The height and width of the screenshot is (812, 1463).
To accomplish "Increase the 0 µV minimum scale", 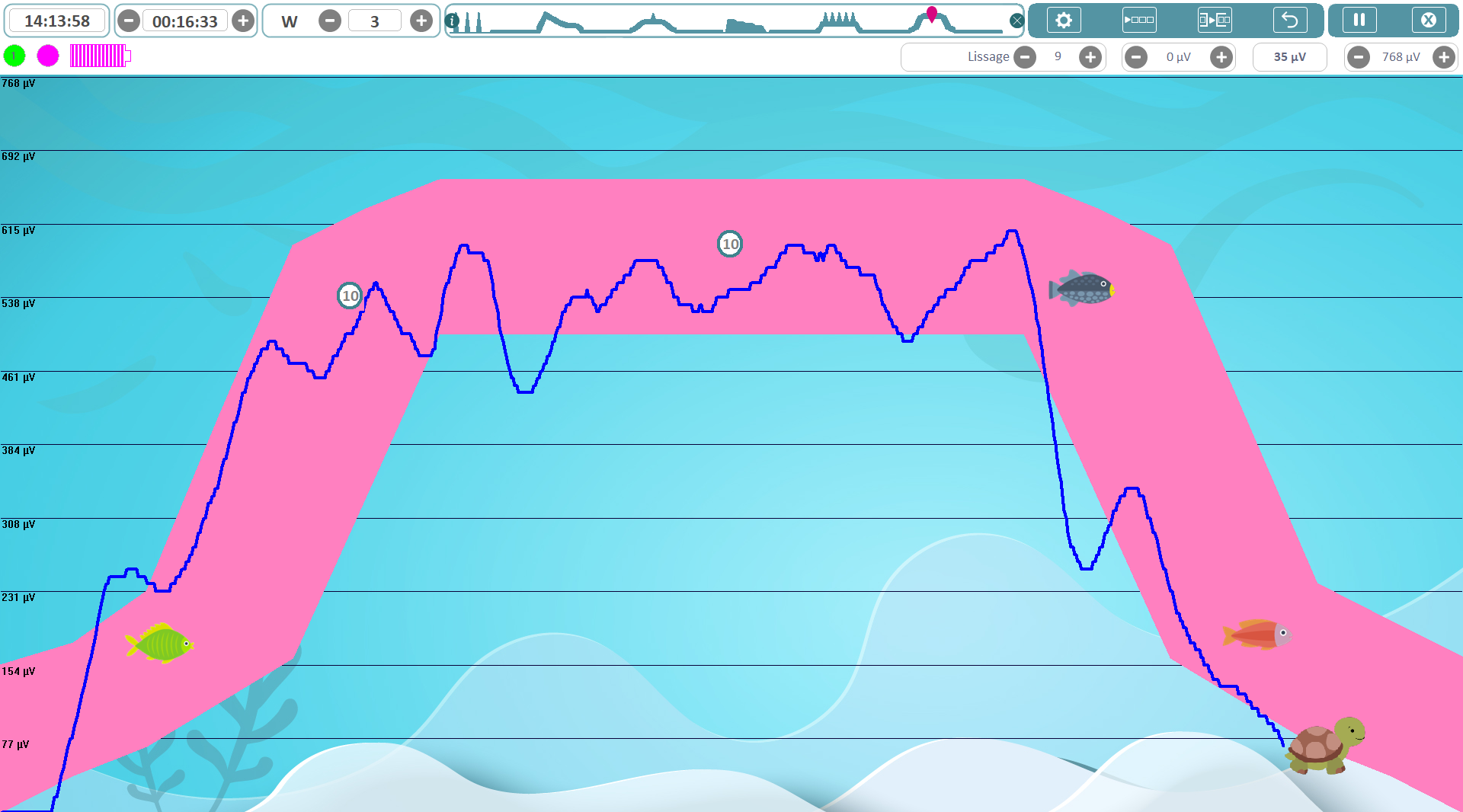I will coord(1221,57).
